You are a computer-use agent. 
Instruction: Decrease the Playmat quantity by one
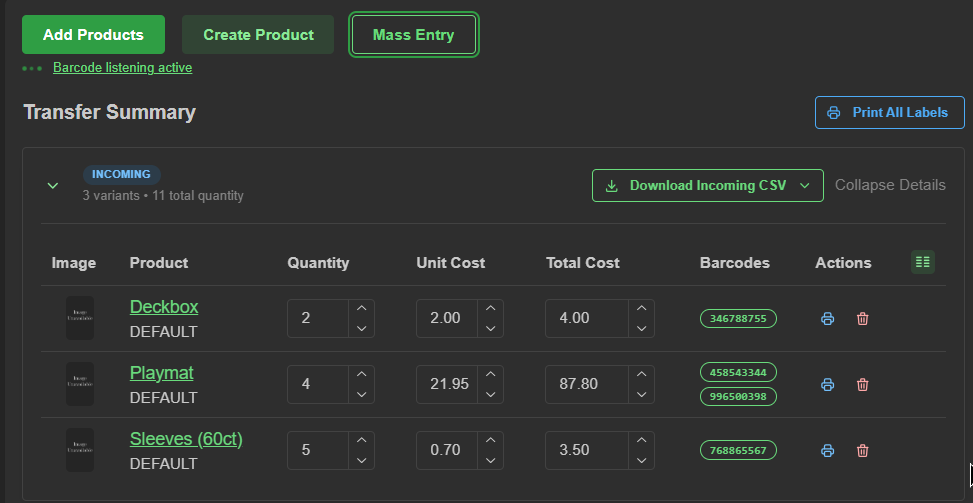coord(362,394)
